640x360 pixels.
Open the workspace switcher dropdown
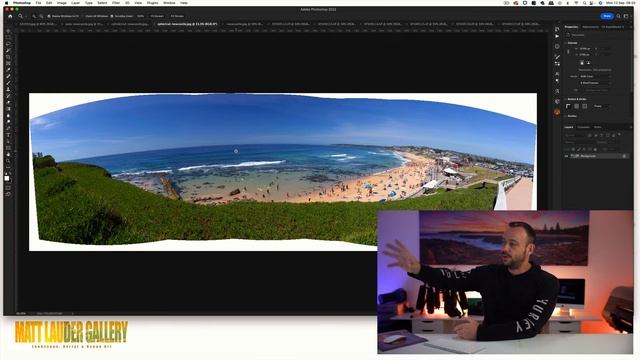coord(626,16)
